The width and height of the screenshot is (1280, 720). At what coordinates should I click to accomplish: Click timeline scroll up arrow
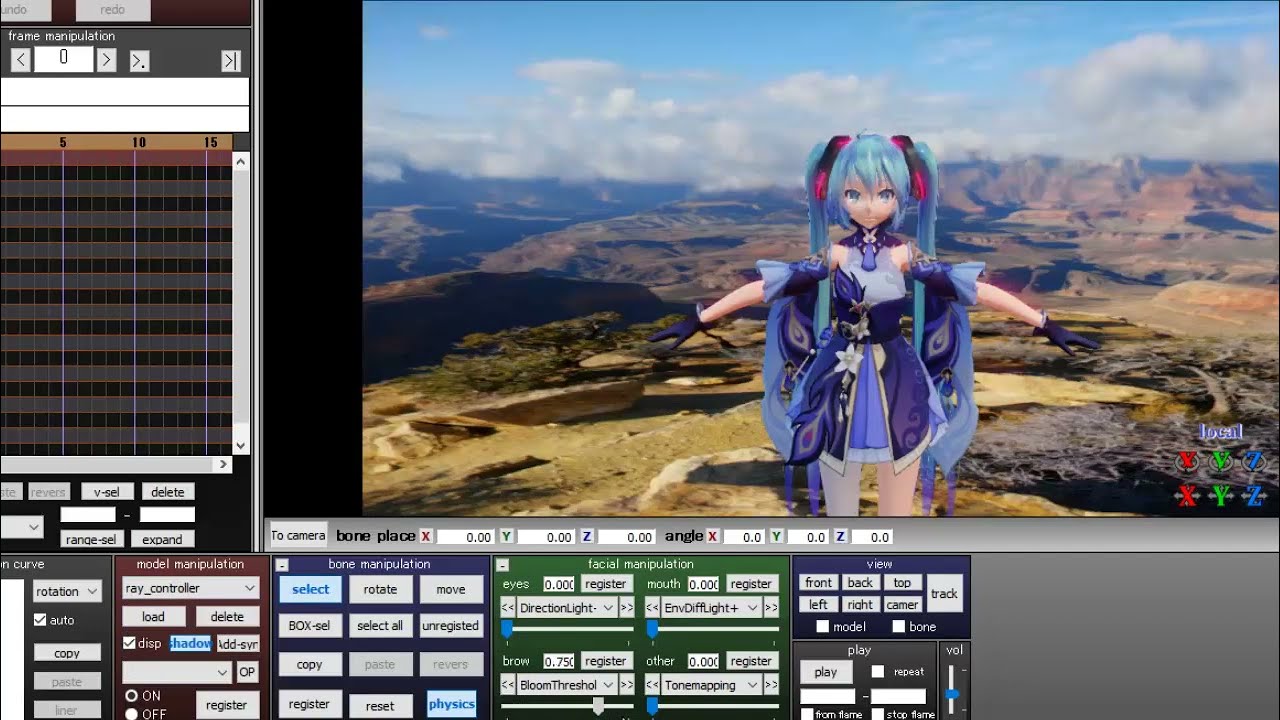[x=240, y=160]
